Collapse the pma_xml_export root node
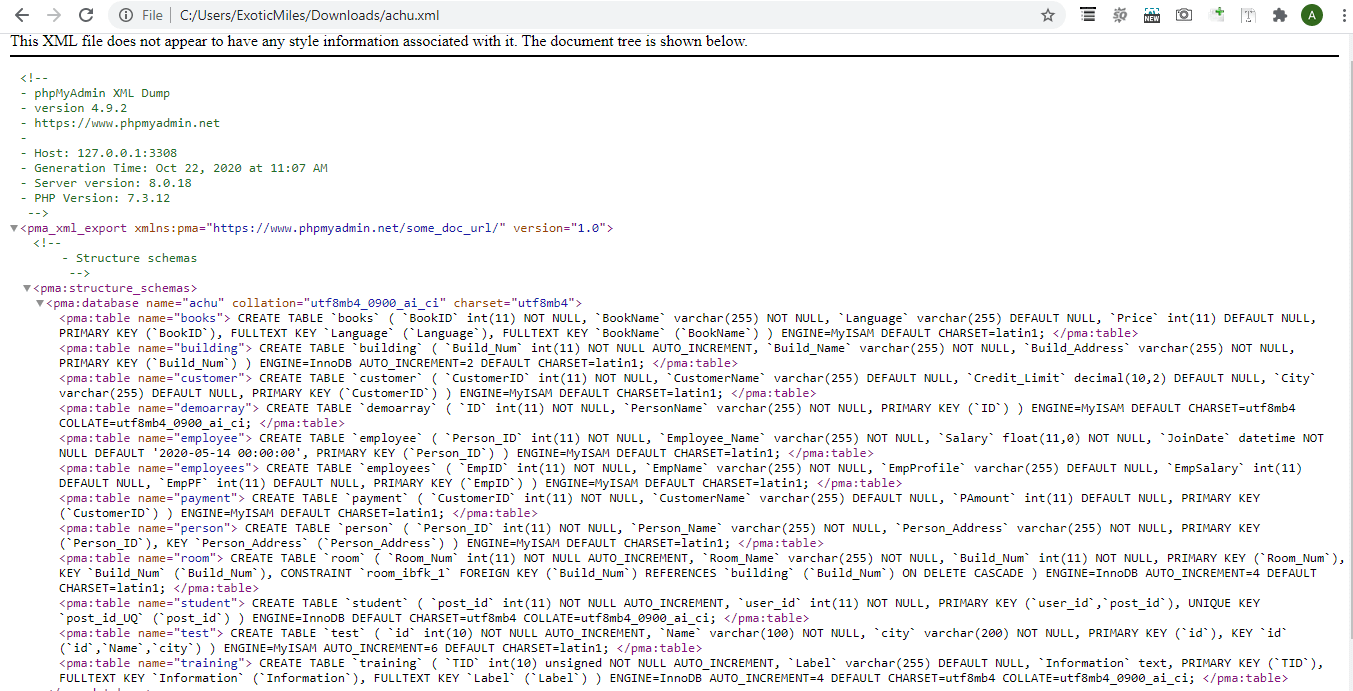Screen dimensions: 1353x691 tap(14, 229)
